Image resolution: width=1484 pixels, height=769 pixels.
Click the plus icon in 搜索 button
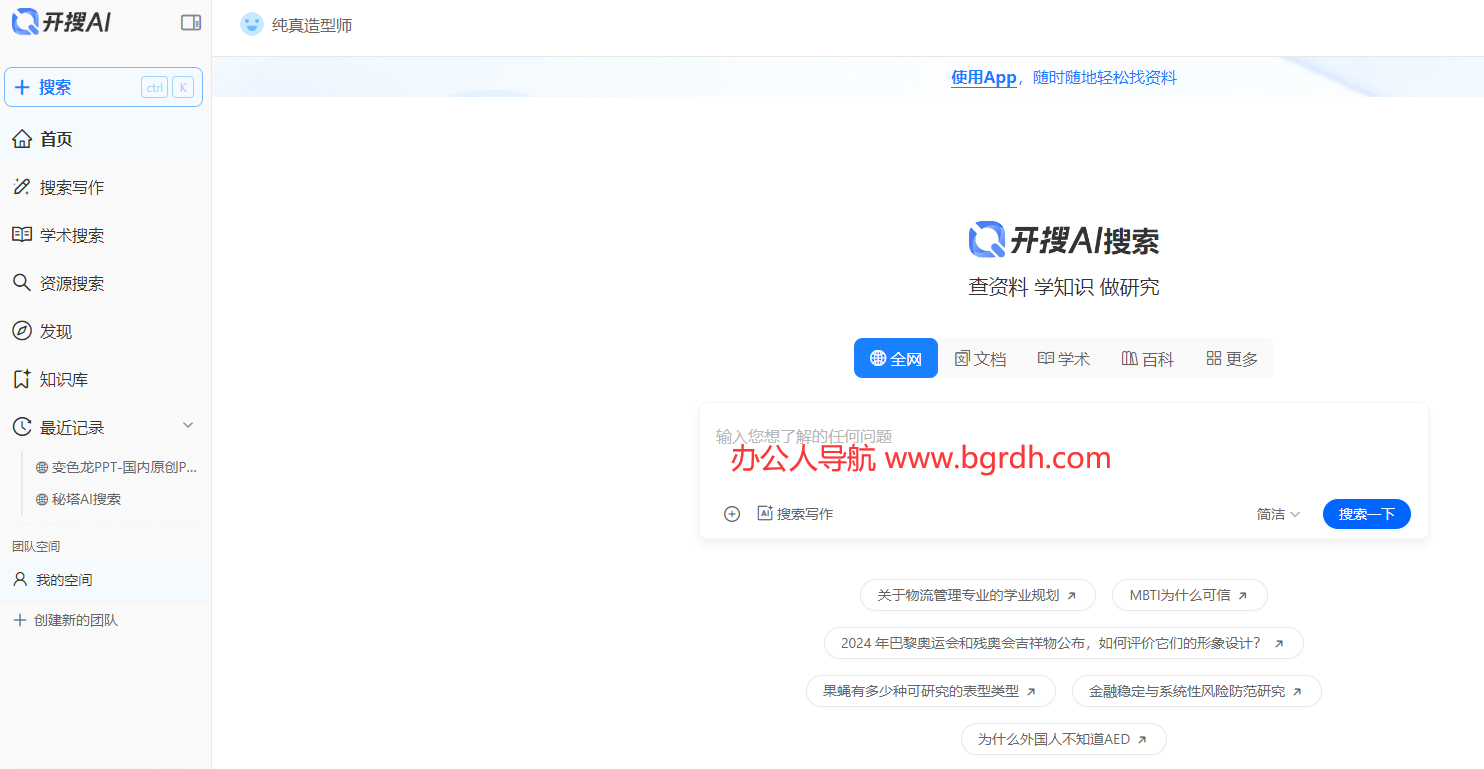[22, 87]
